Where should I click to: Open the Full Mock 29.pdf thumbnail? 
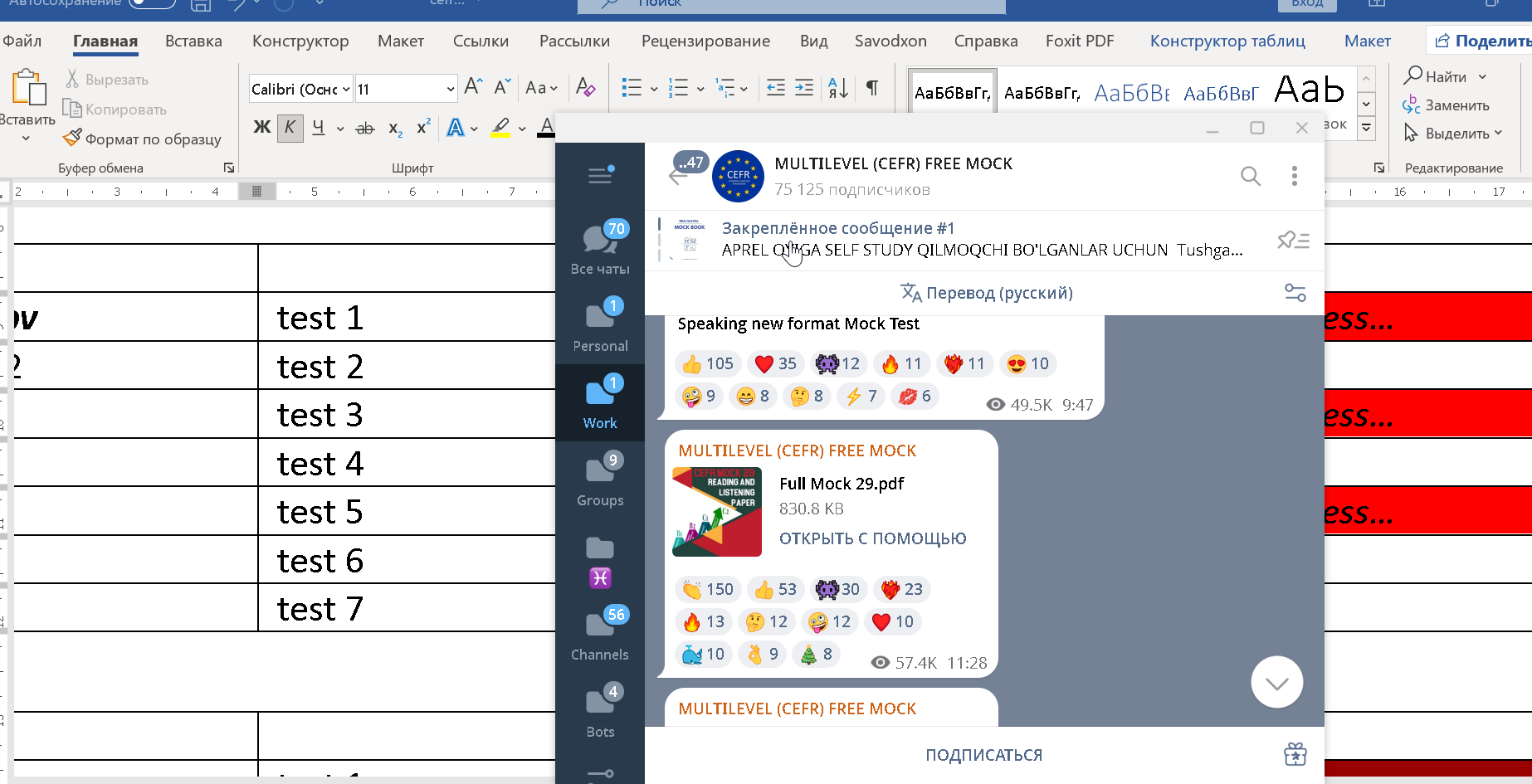tap(717, 512)
